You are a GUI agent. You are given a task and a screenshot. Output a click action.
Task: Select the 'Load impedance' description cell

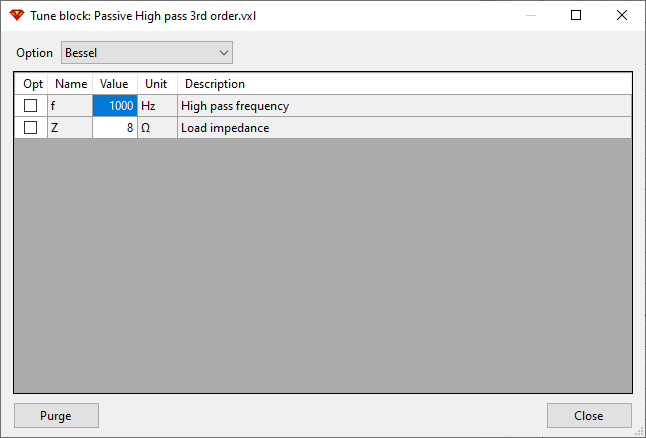[x=405, y=128]
